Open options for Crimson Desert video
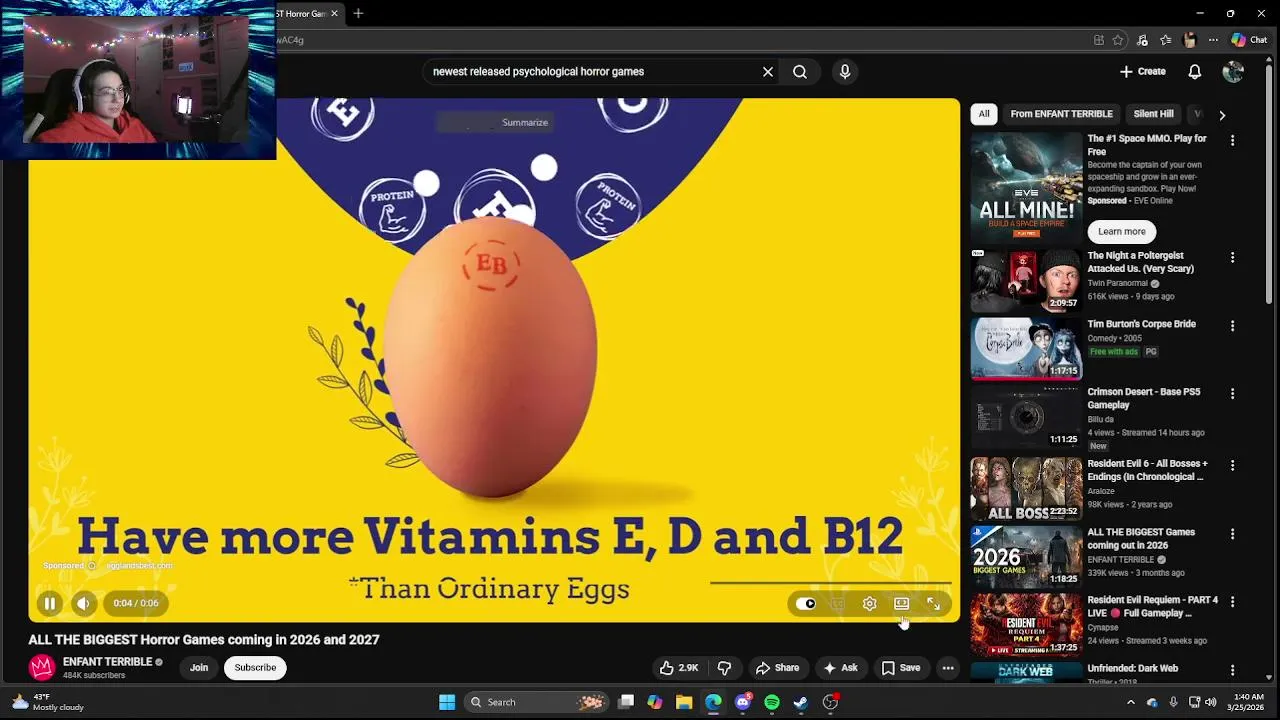 (1232, 394)
